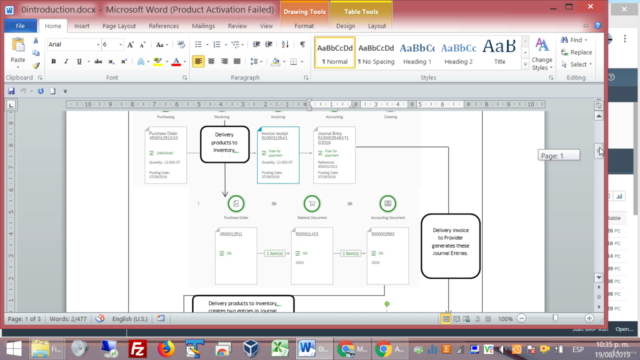640x360 pixels.
Task: Open the Table Tools Design tab
Action: [x=345, y=26]
